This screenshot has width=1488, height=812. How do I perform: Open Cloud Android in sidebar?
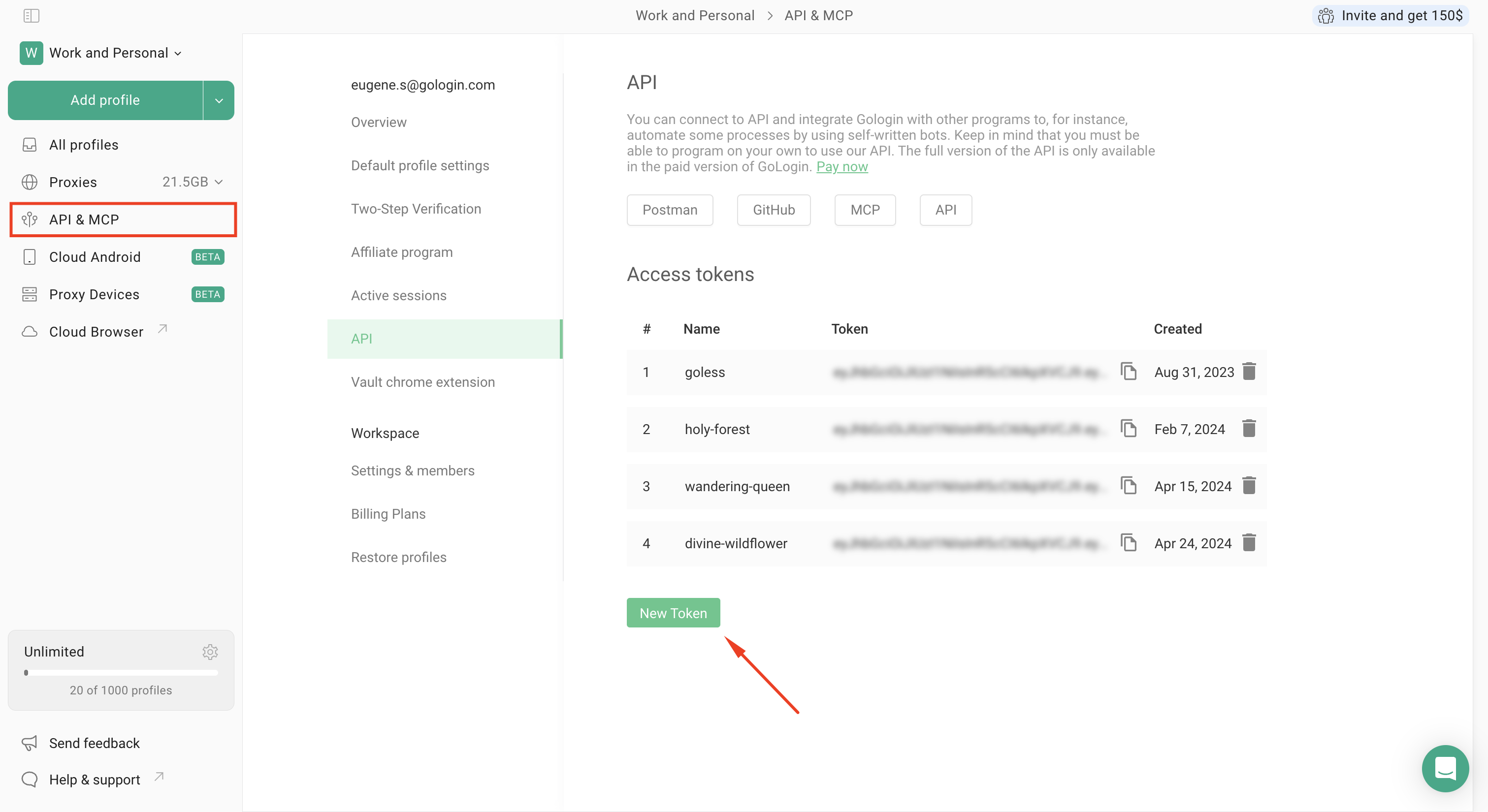[x=95, y=257]
